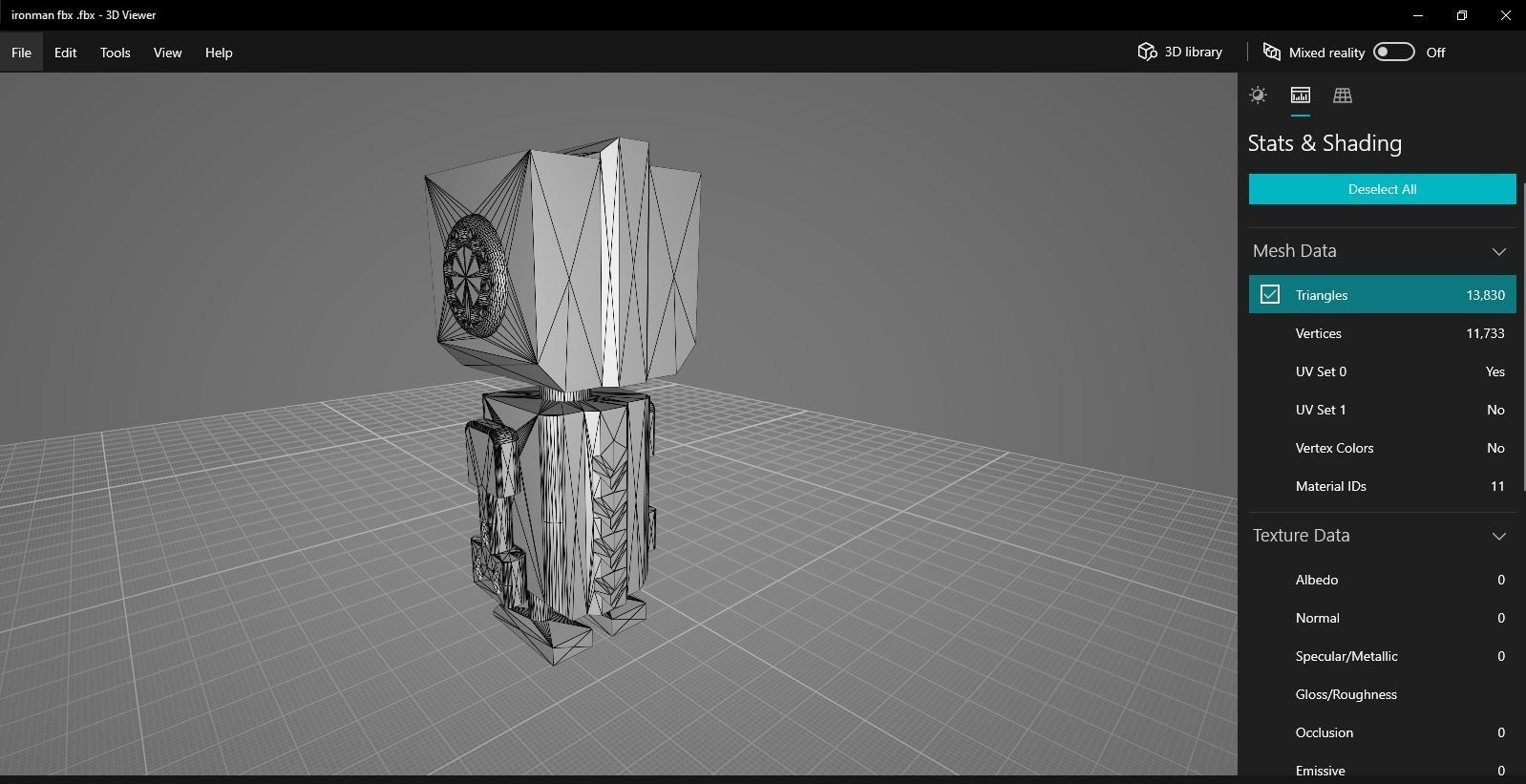The height and width of the screenshot is (784, 1526).
Task: Open the View menu
Action: coord(167,53)
